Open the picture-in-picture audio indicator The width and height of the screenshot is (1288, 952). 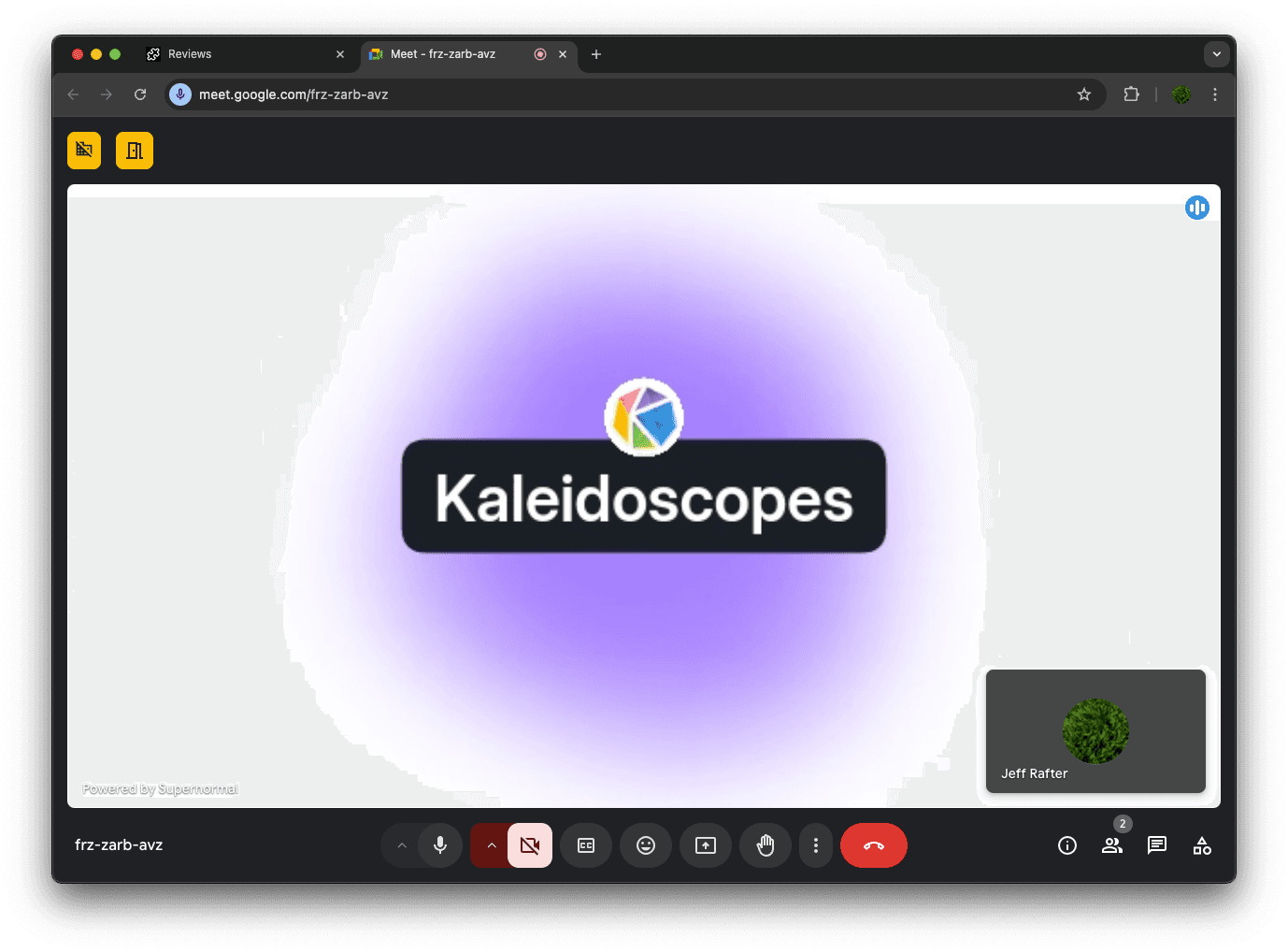(1197, 207)
